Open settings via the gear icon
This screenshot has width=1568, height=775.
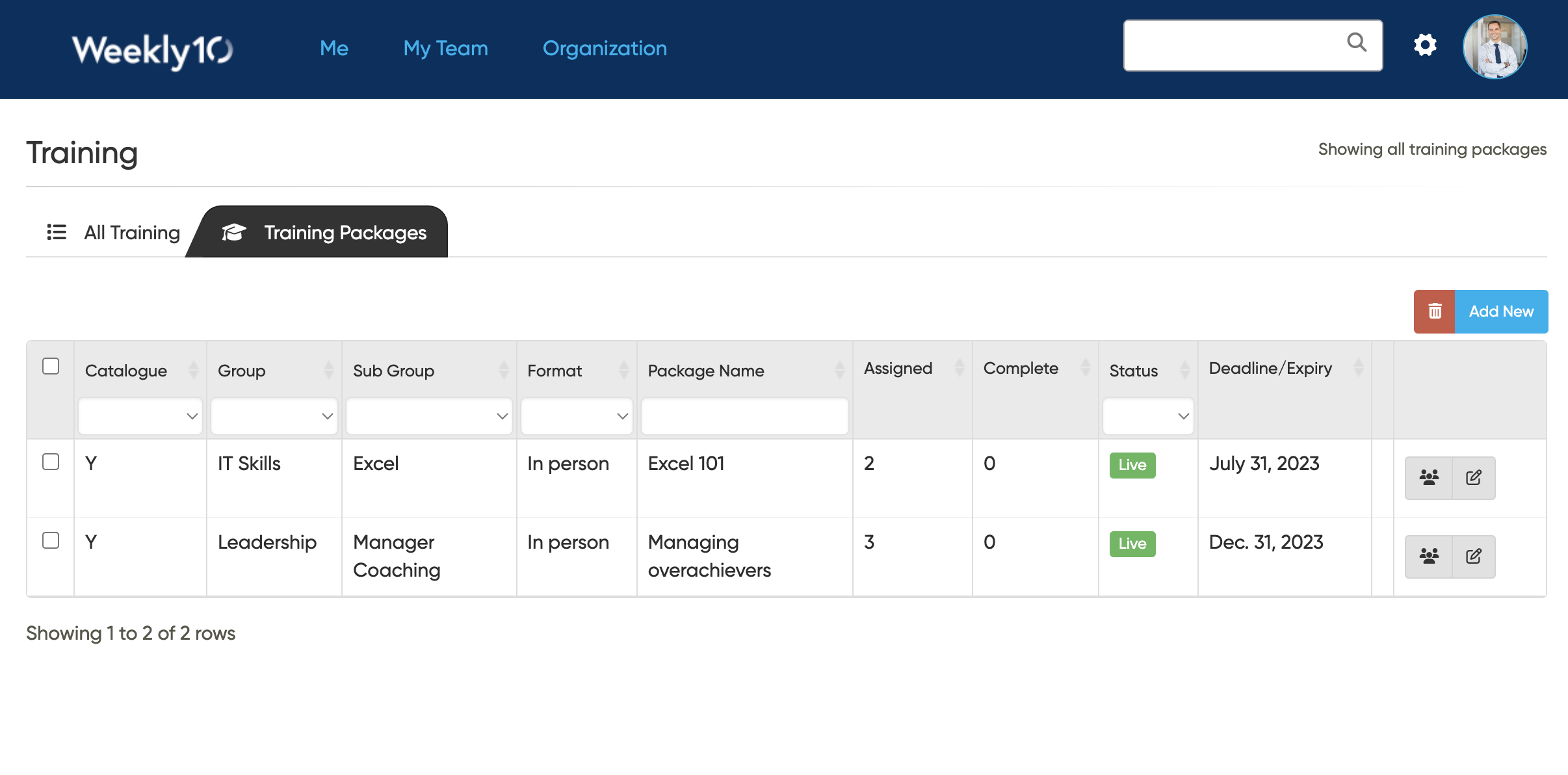1424,46
